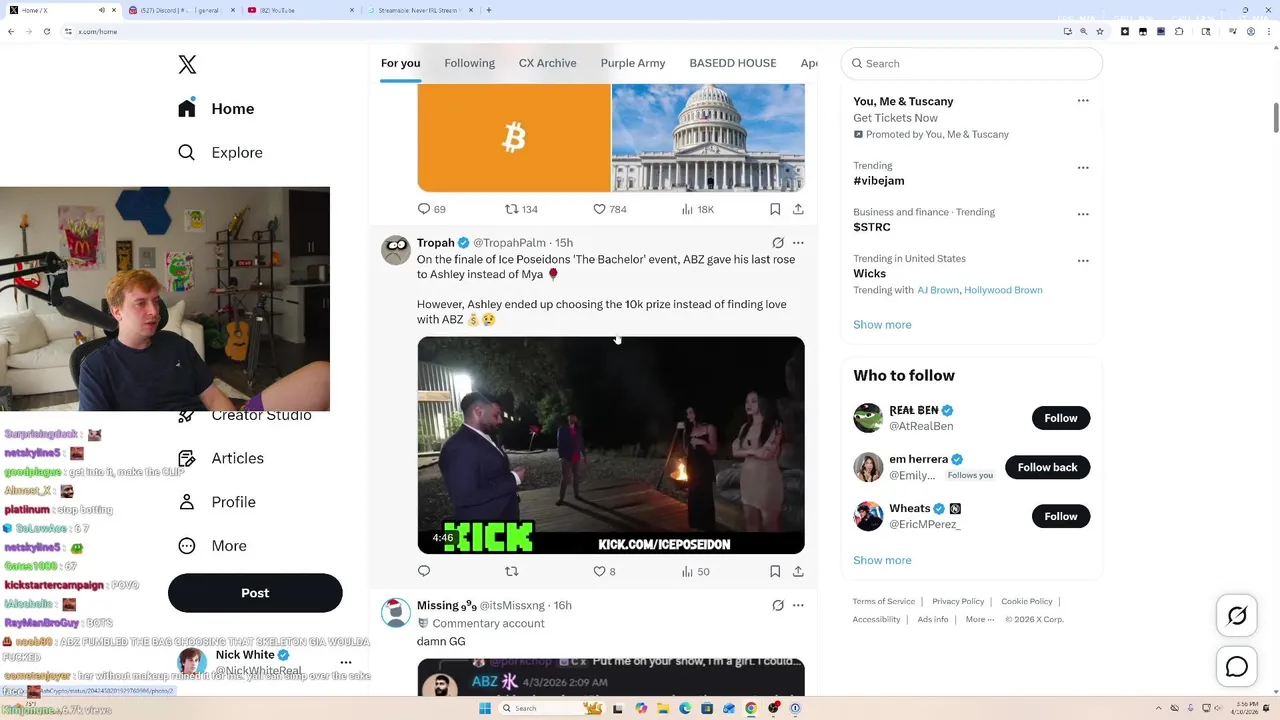Open more options for You, Me & Tuscany ad
The image size is (1280, 720).
[1083, 101]
